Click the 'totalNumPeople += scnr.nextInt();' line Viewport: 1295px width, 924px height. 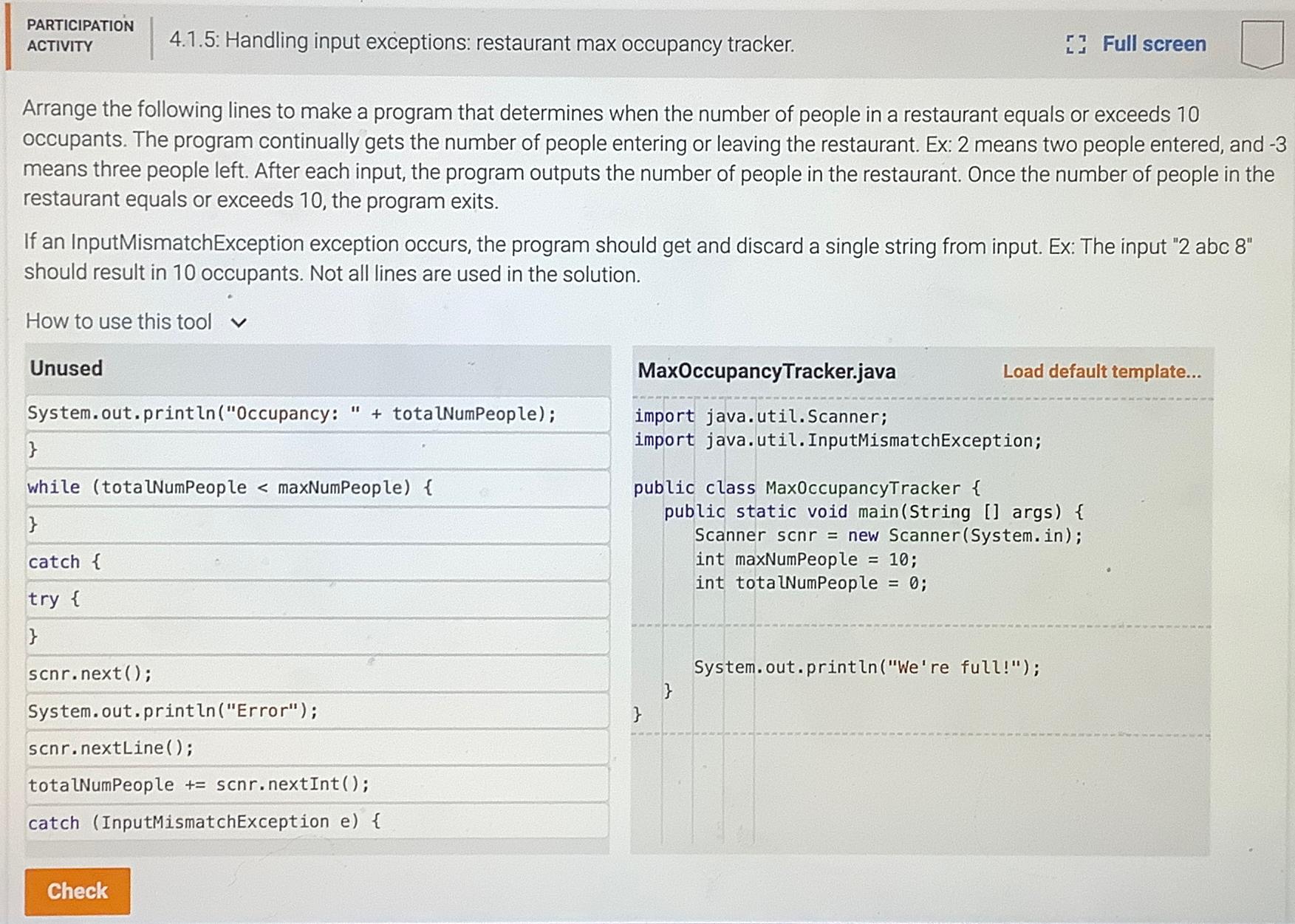[198, 784]
